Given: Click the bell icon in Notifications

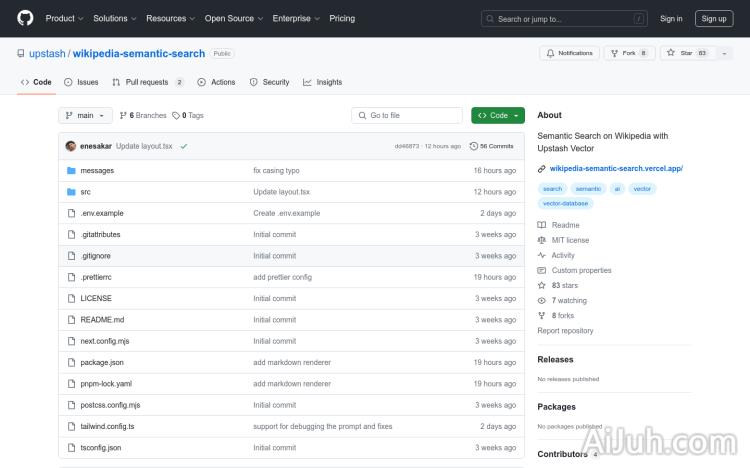Looking at the screenshot, I should pos(551,53).
